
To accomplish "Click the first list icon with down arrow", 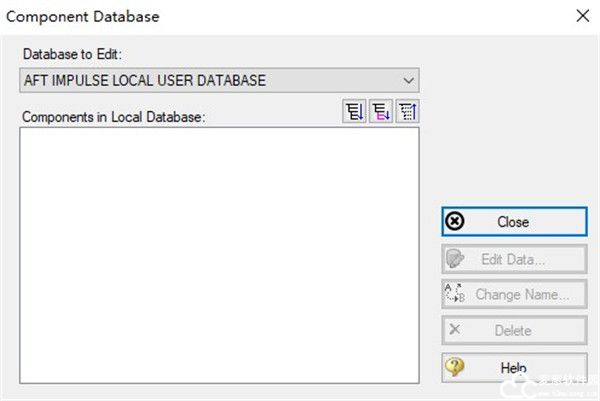I will pyautogui.click(x=354, y=113).
